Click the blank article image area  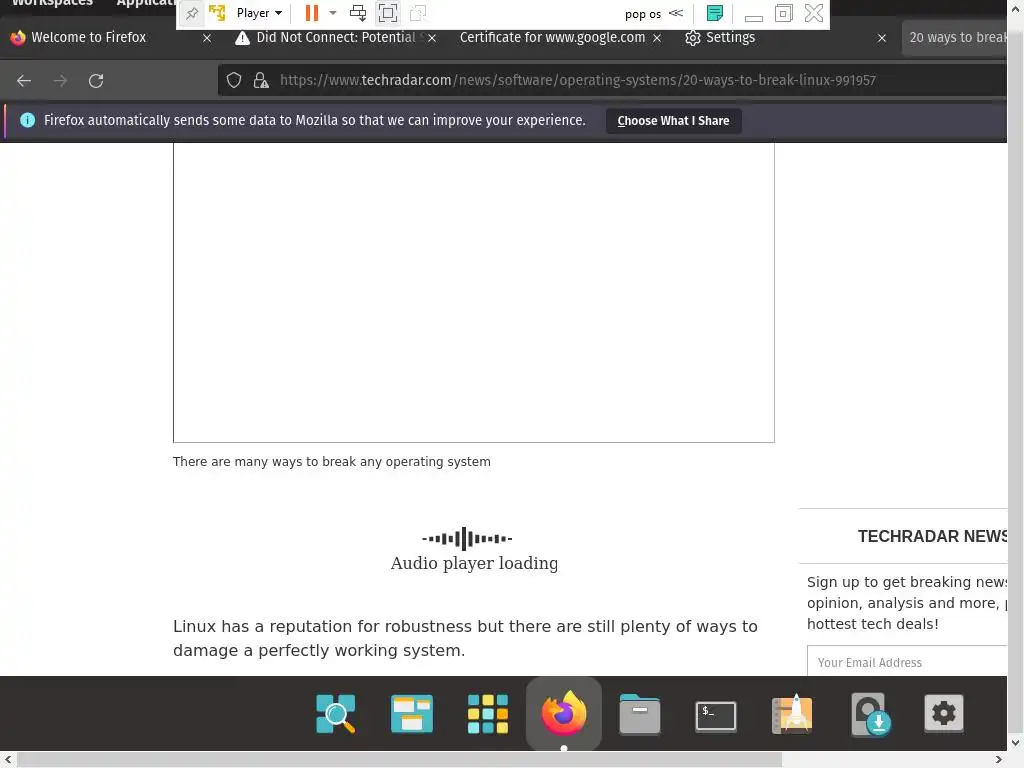(x=473, y=293)
